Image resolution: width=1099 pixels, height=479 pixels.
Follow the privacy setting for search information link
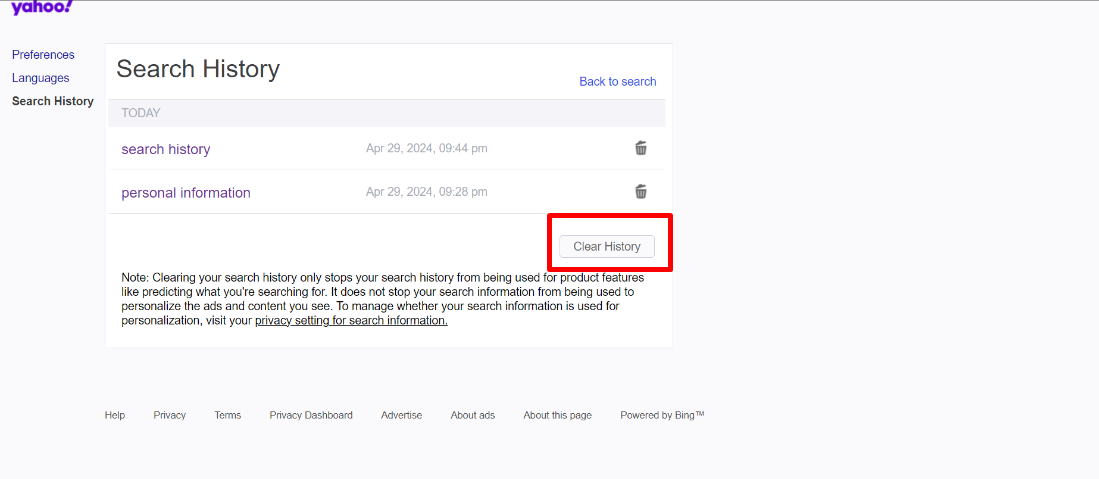click(x=351, y=321)
